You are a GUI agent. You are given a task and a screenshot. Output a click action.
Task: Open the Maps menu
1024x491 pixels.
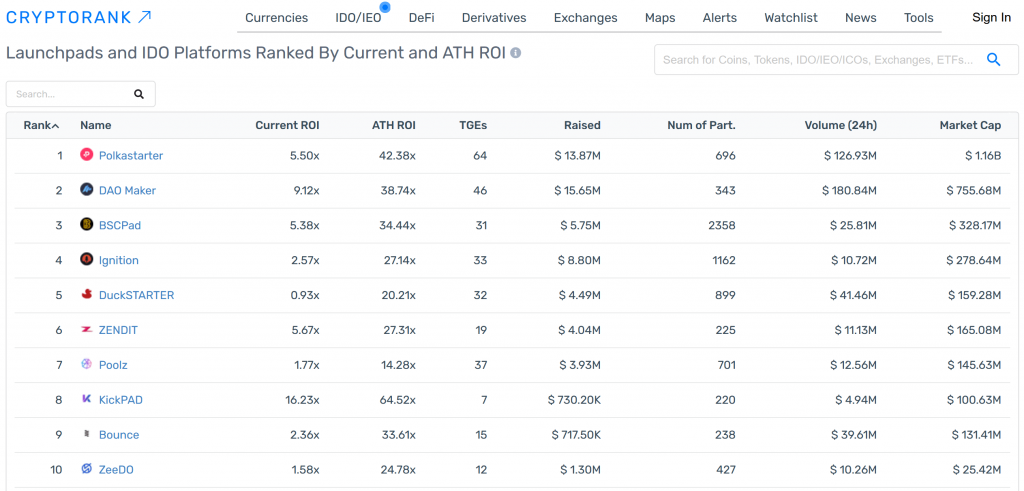pyautogui.click(x=660, y=18)
